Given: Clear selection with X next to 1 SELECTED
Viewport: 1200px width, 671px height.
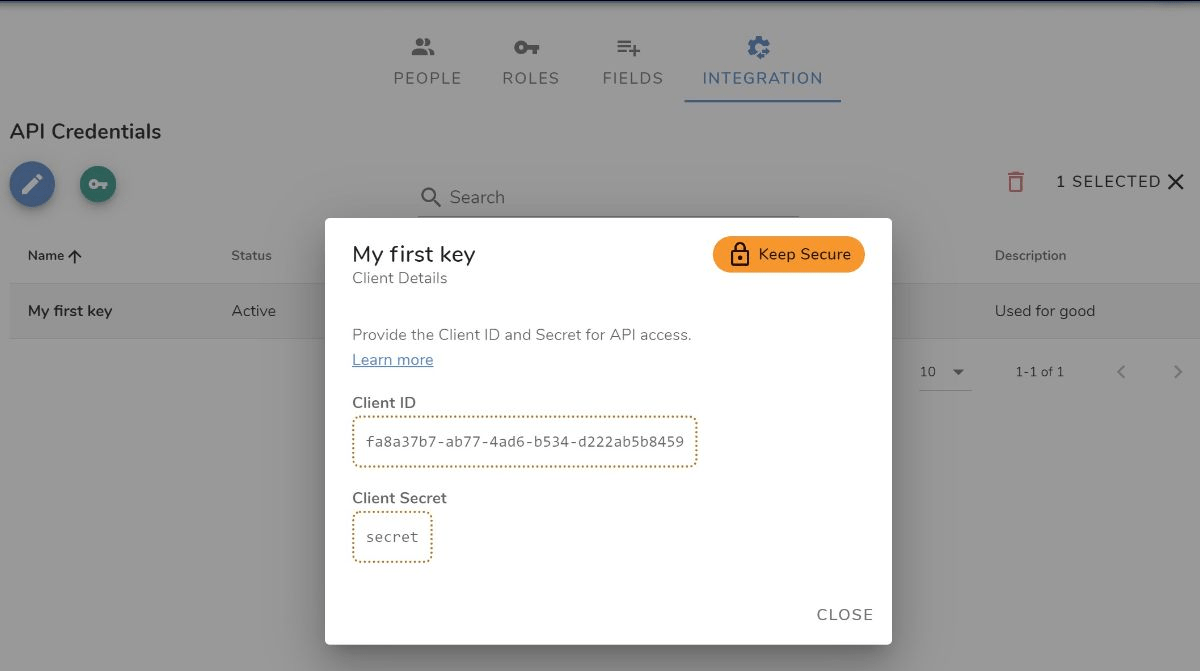Looking at the screenshot, I should (1176, 182).
